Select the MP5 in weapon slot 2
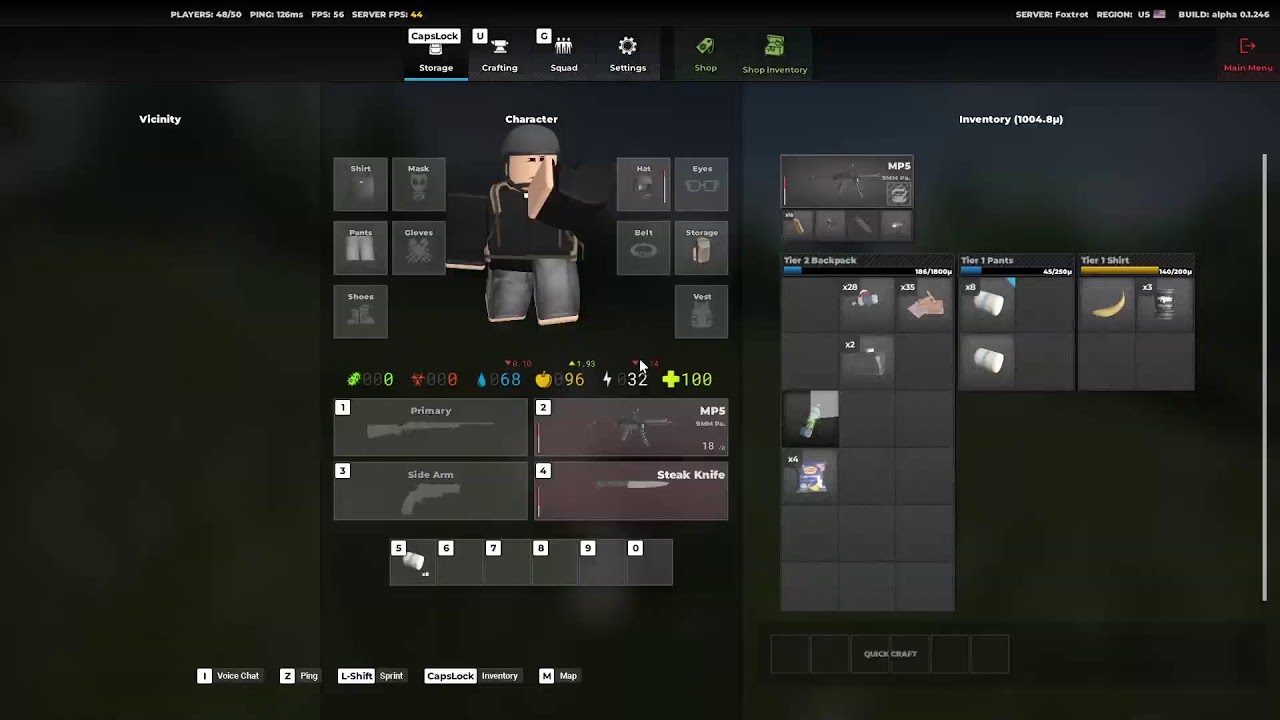Image resolution: width=1280 pixels, height=720 pixels. pyautogui.click(x=631, y=427)
